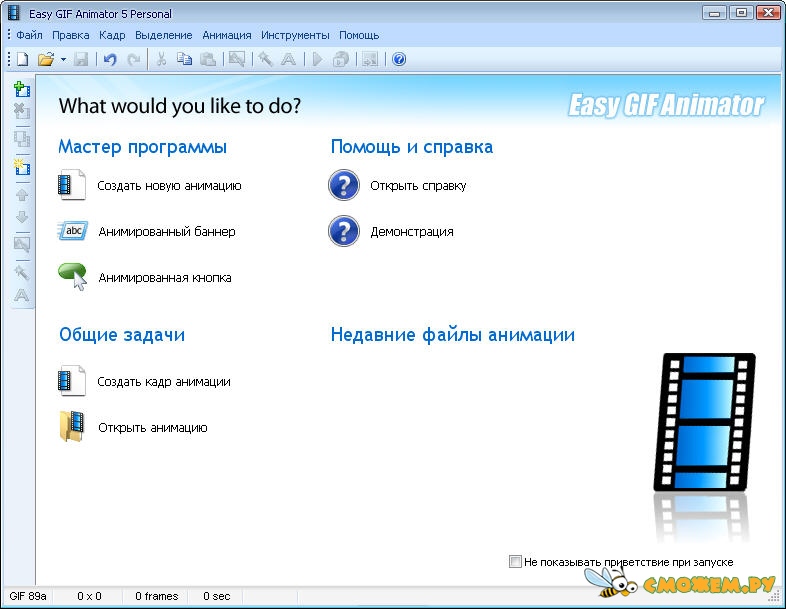This screenshot has width=786, height=609.
Task: Click the Анимированный баннер link
Action: [167, 232]
